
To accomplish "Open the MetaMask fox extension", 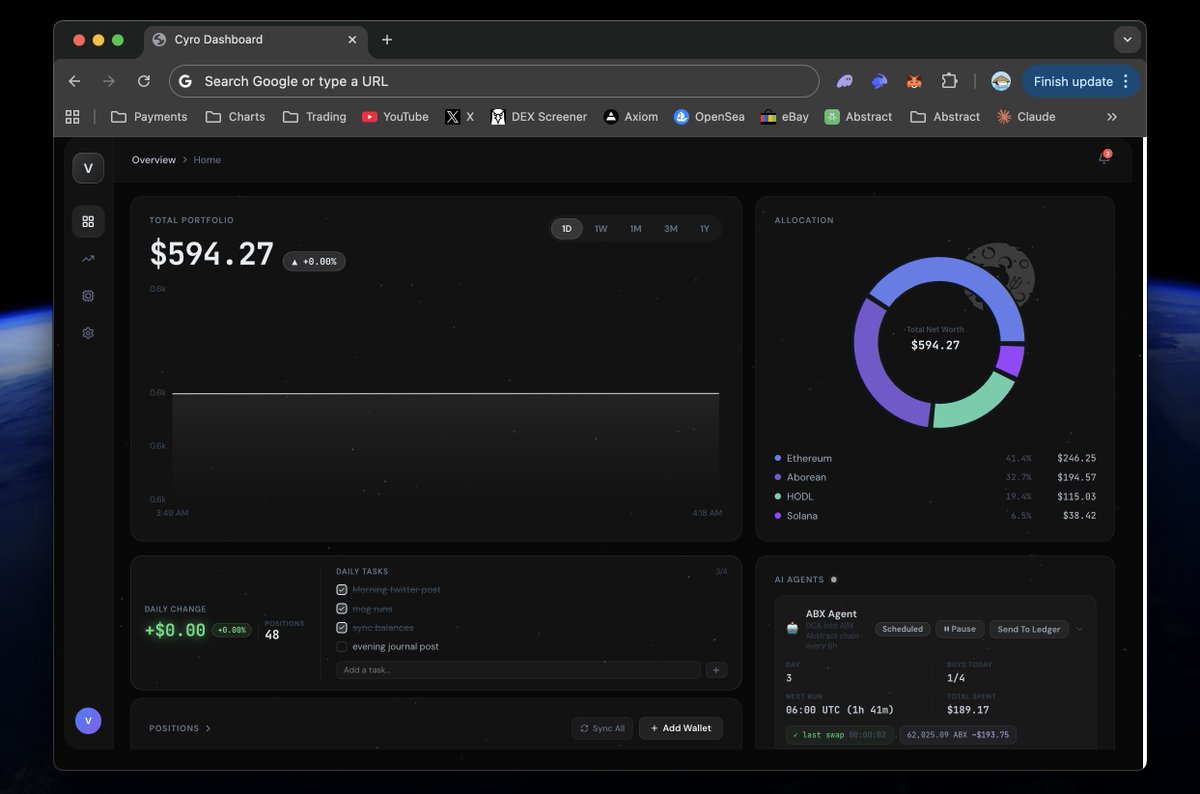I will [x=914, y=81].
